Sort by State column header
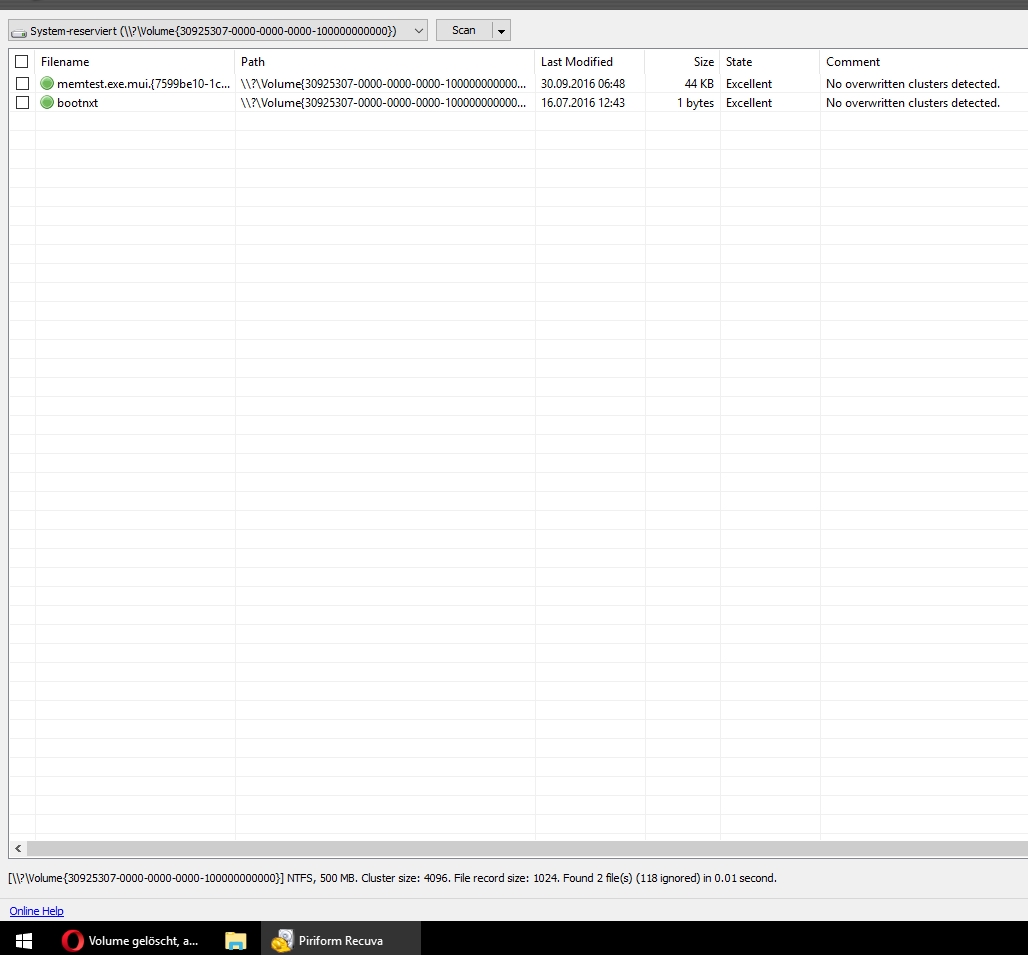 (x=770, y=62)
